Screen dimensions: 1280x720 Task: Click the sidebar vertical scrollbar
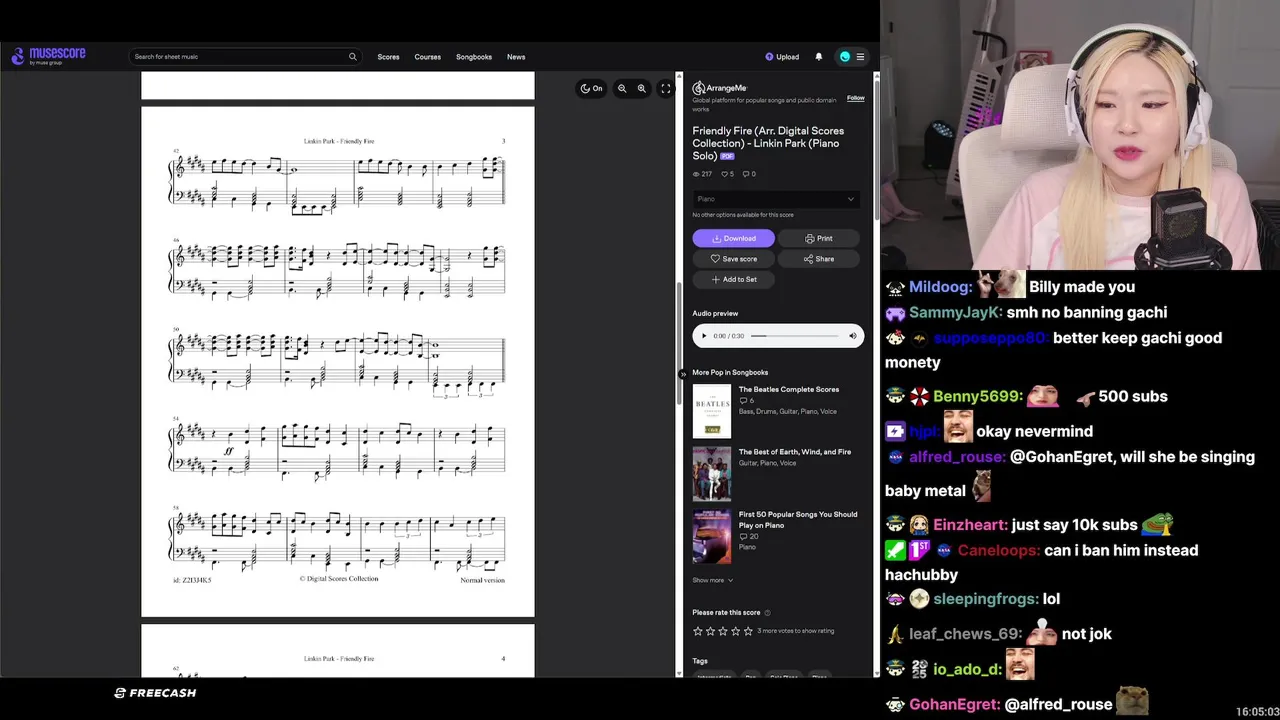pyautogui.click(x=877, y=150)
